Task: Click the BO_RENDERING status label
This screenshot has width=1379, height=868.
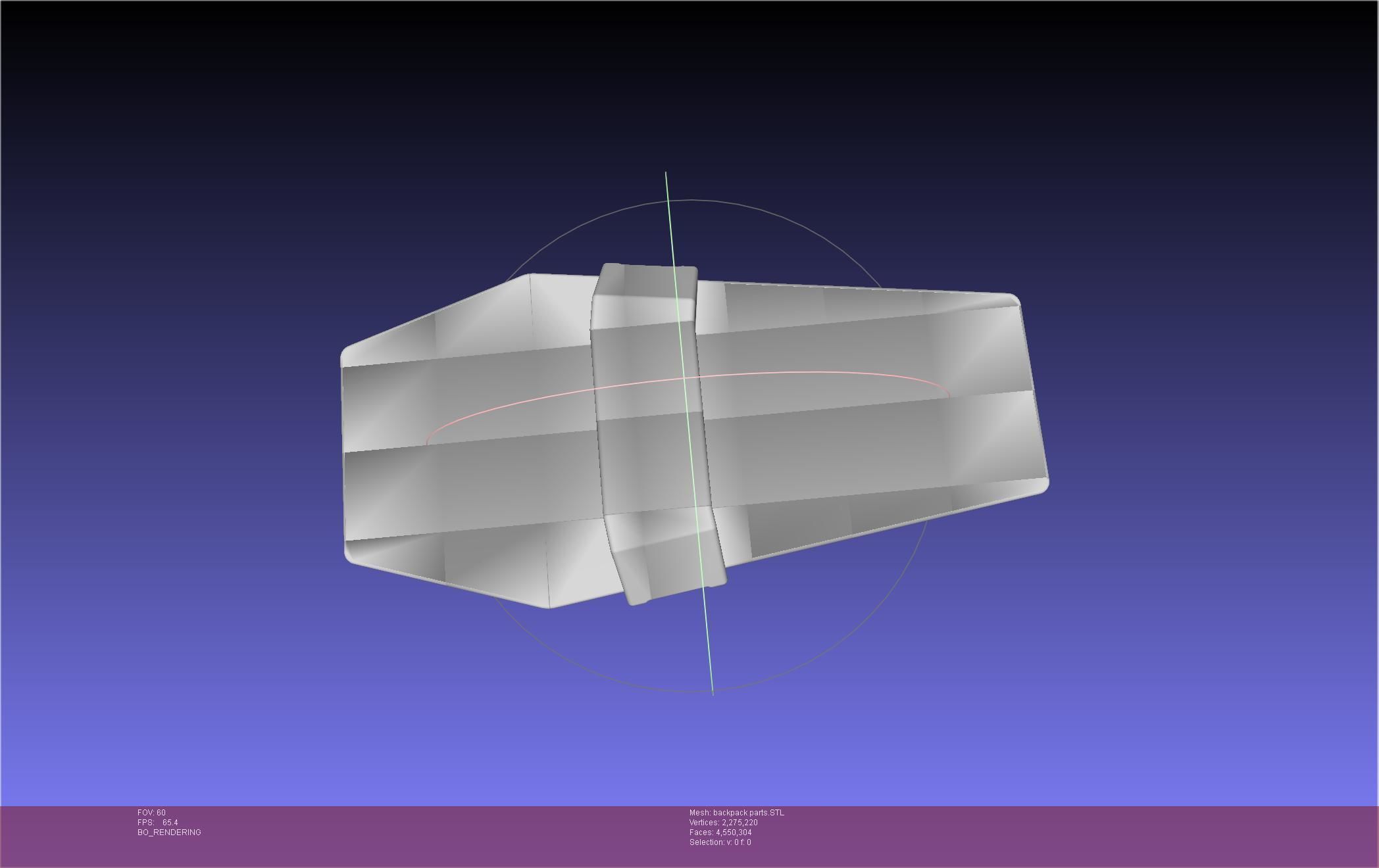Action: pyautogui.click(x=169, y=832)
